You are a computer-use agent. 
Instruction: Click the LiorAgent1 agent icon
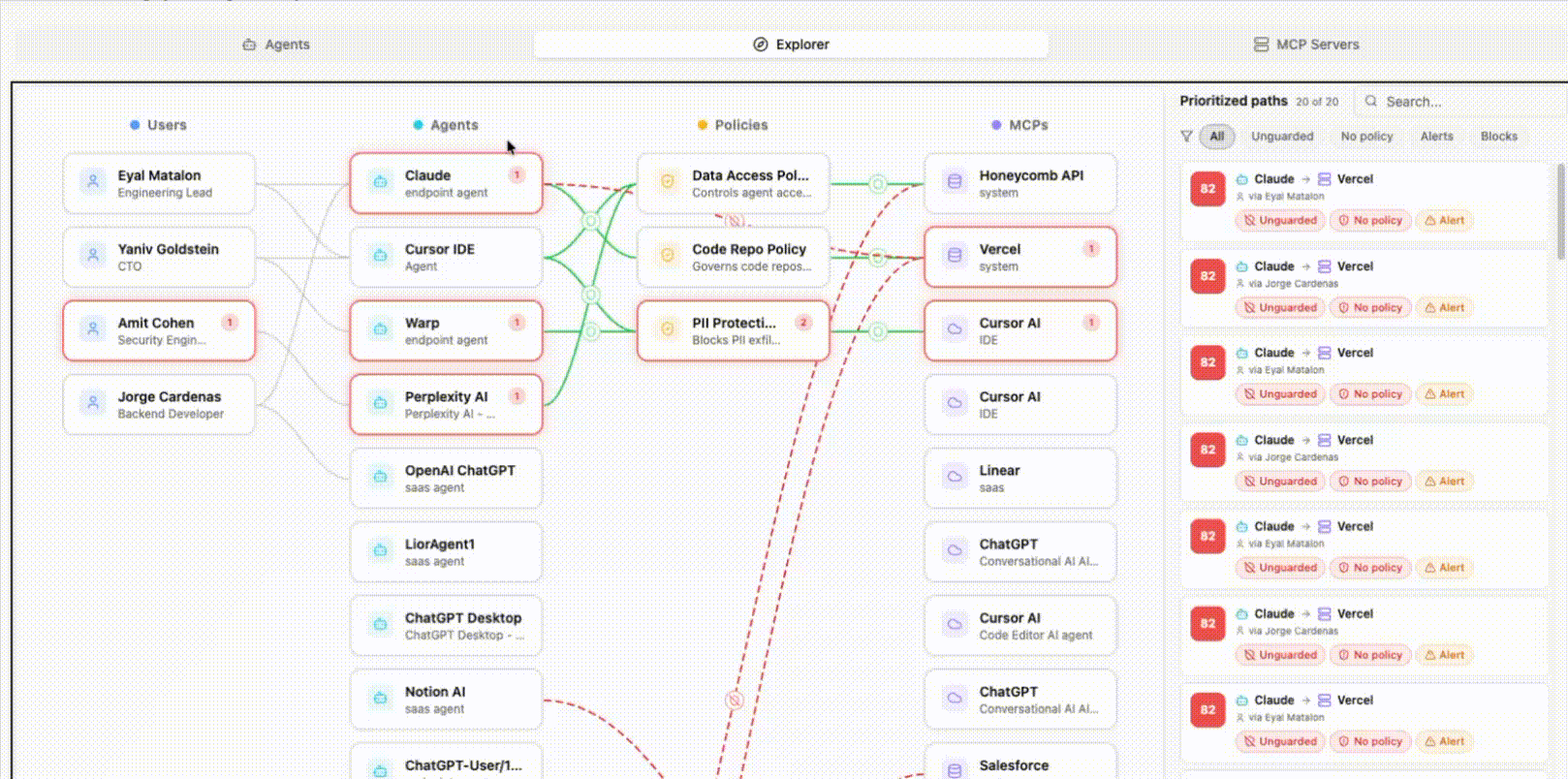click(x=380, y=550)
